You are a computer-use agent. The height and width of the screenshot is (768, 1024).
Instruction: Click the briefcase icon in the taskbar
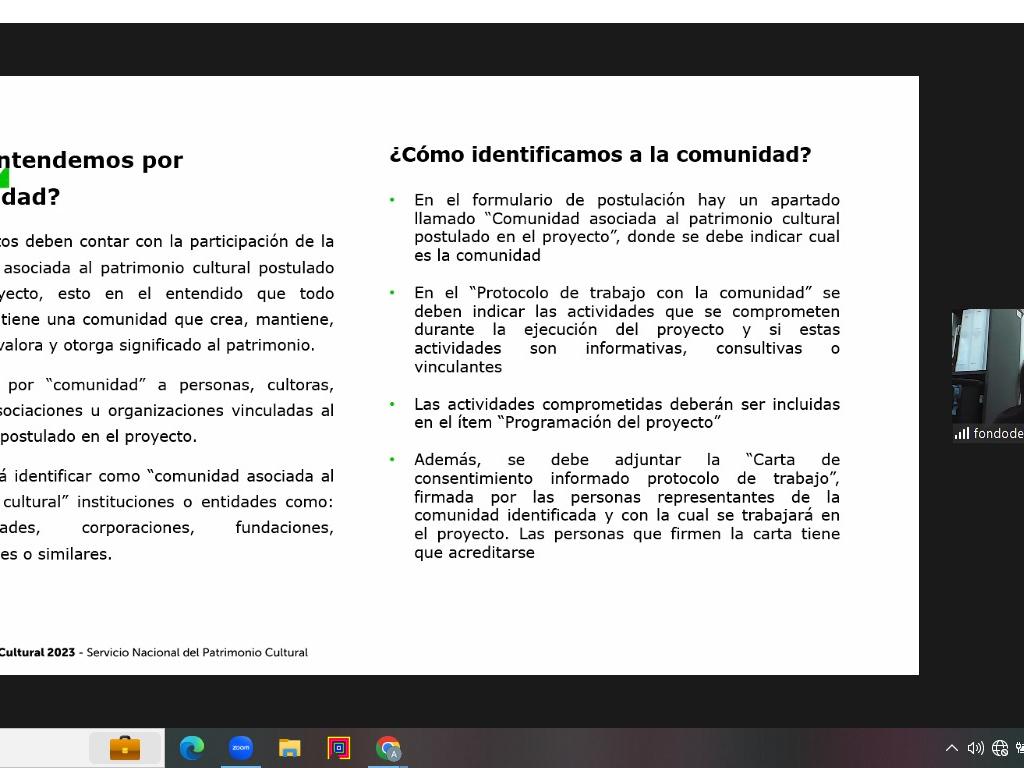tap(125, 748)
